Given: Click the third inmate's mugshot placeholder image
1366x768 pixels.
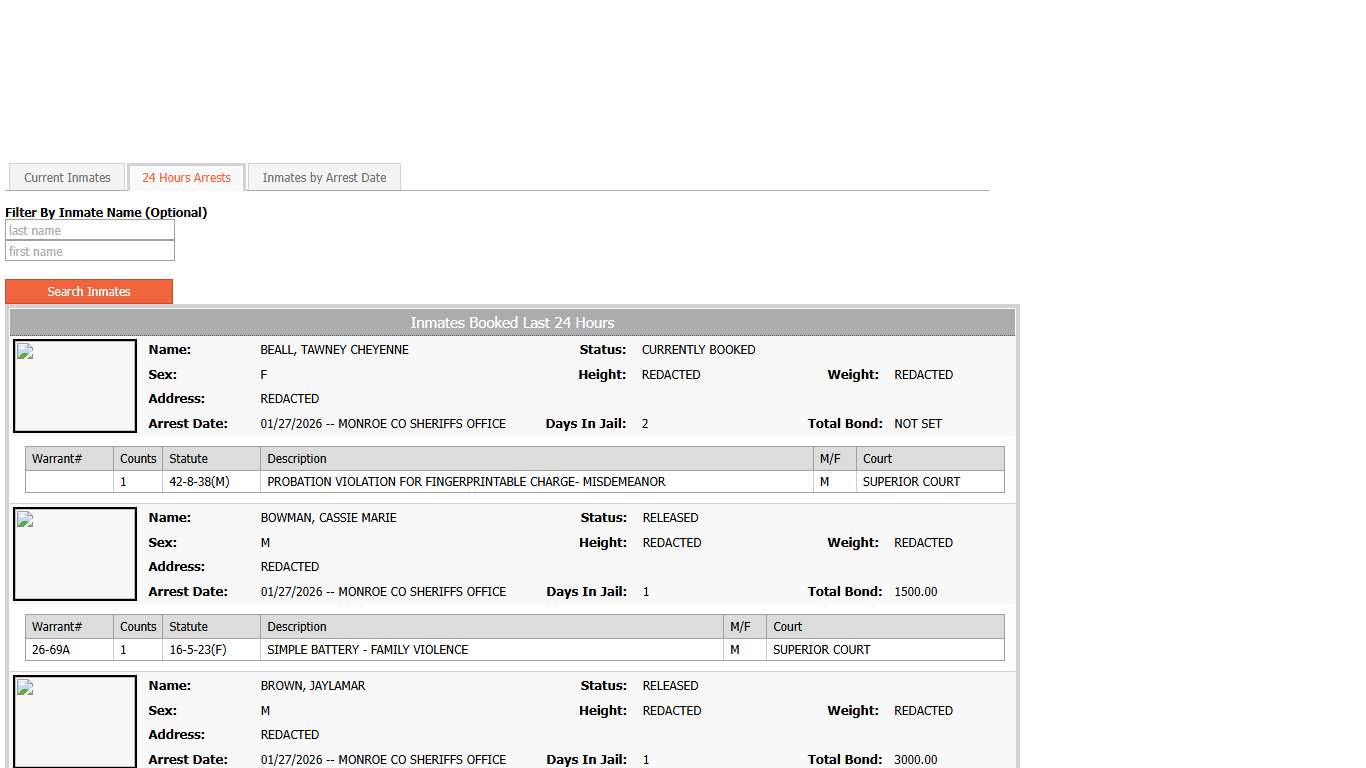Looking at the screenshot, I should tap(75, 721).
